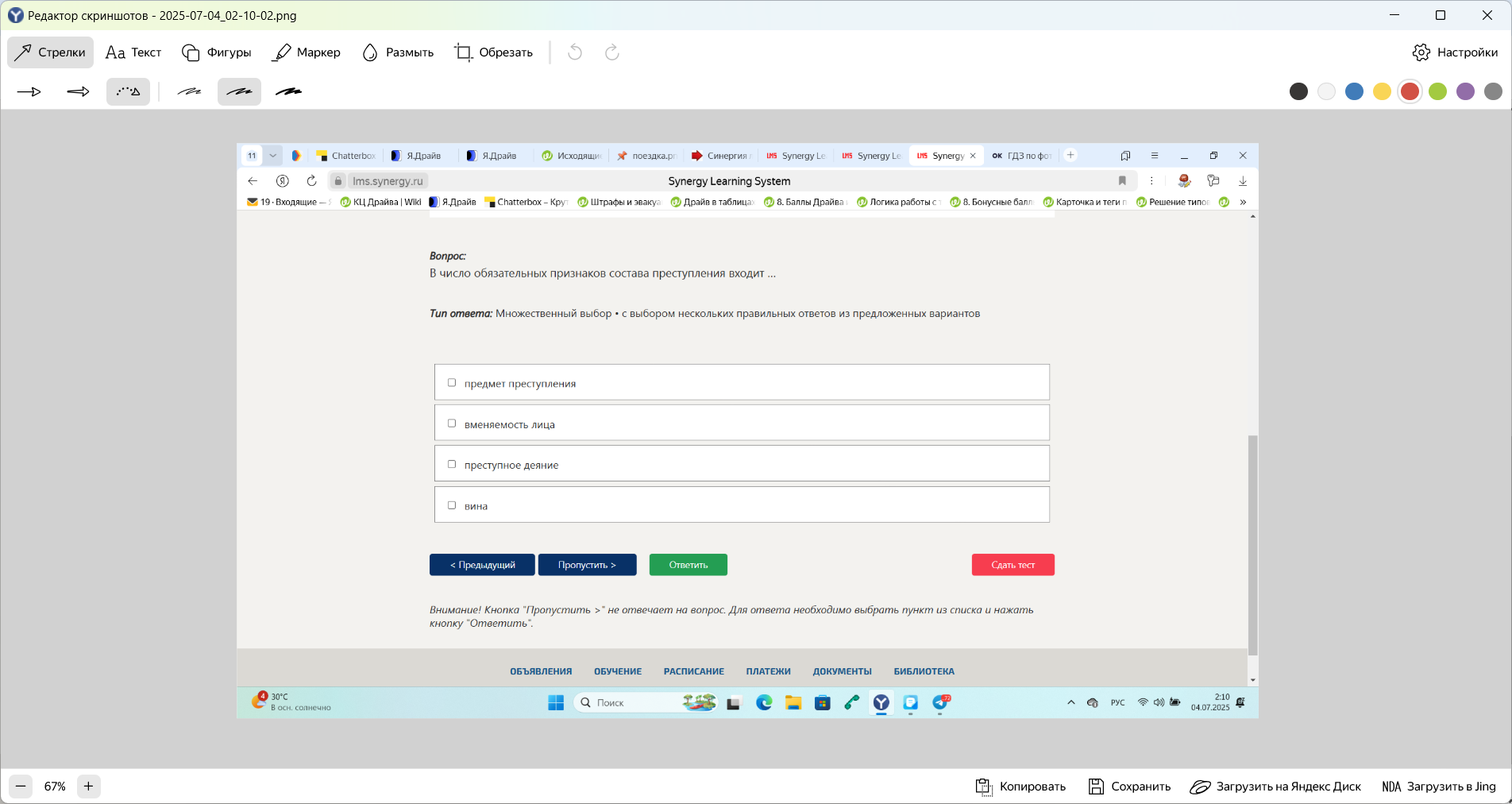Click Загрузить на Яндекс Диск

pyautogui.click(x=1275, y=787)
